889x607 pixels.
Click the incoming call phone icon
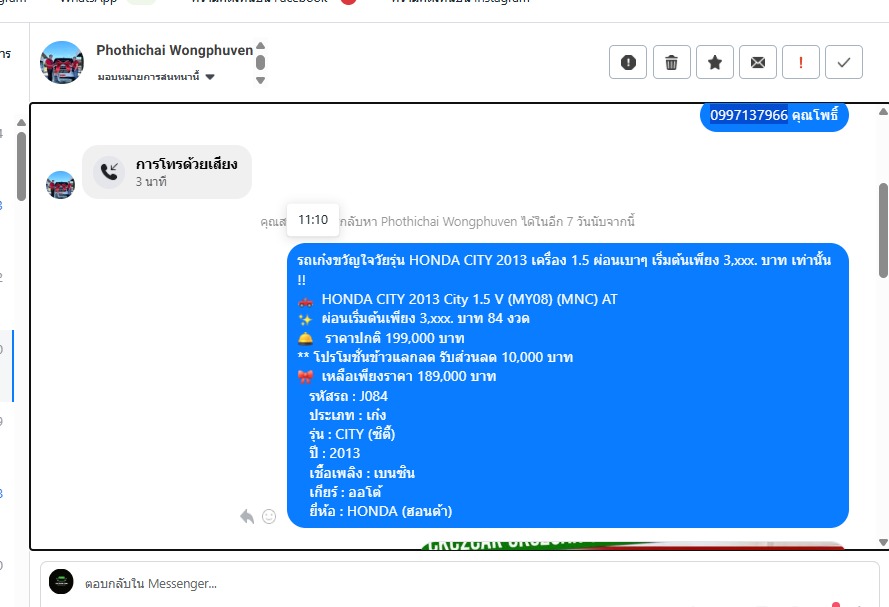(109, 172)
